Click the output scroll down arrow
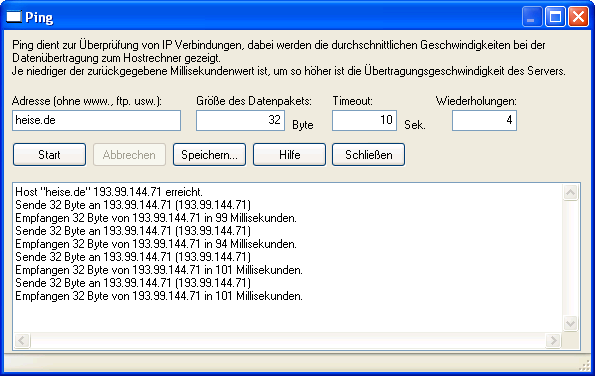The width and height of the screenshot is (595, 376). (570, 324)
